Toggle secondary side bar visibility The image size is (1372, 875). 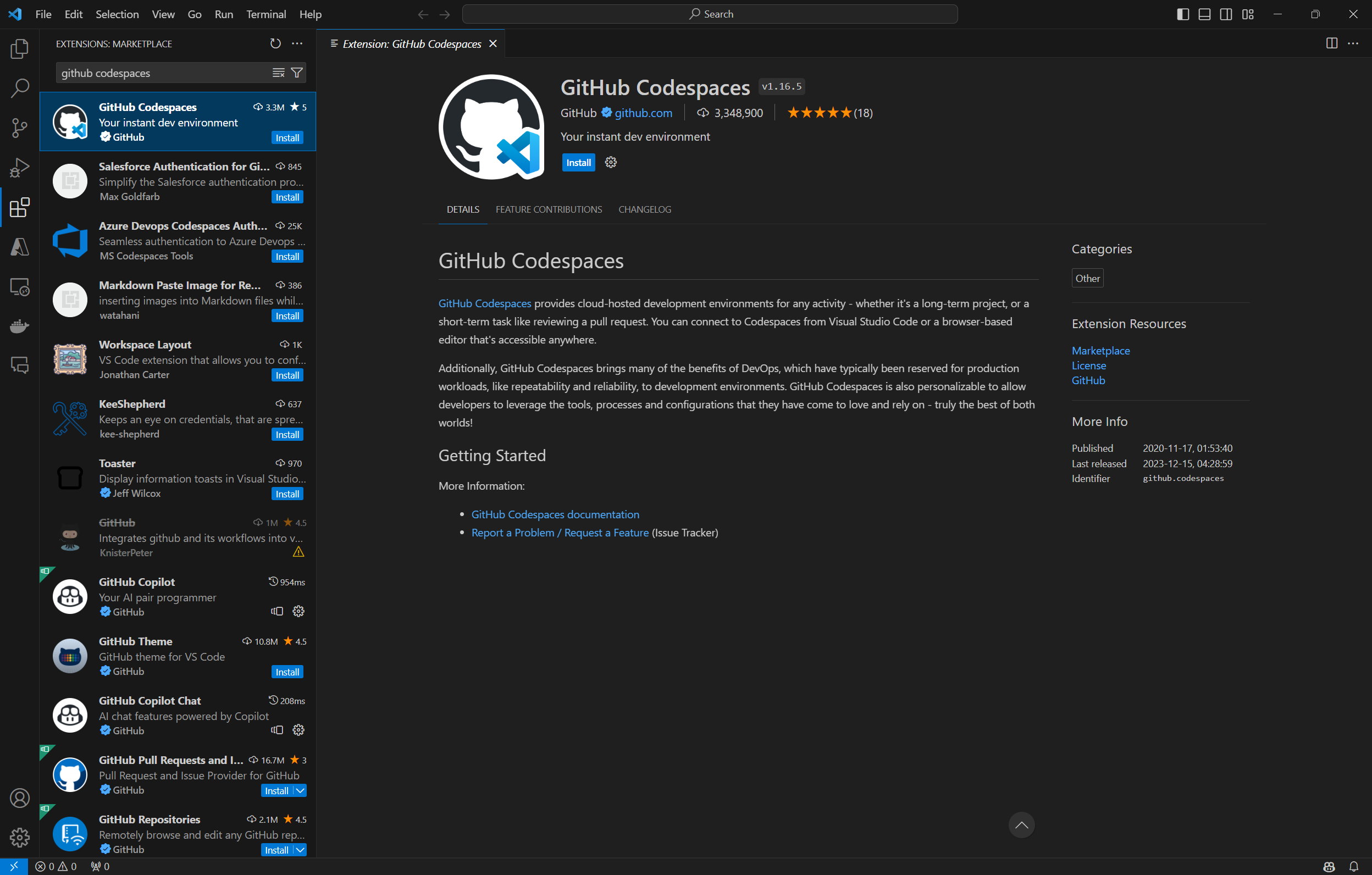click(1226, 14)
